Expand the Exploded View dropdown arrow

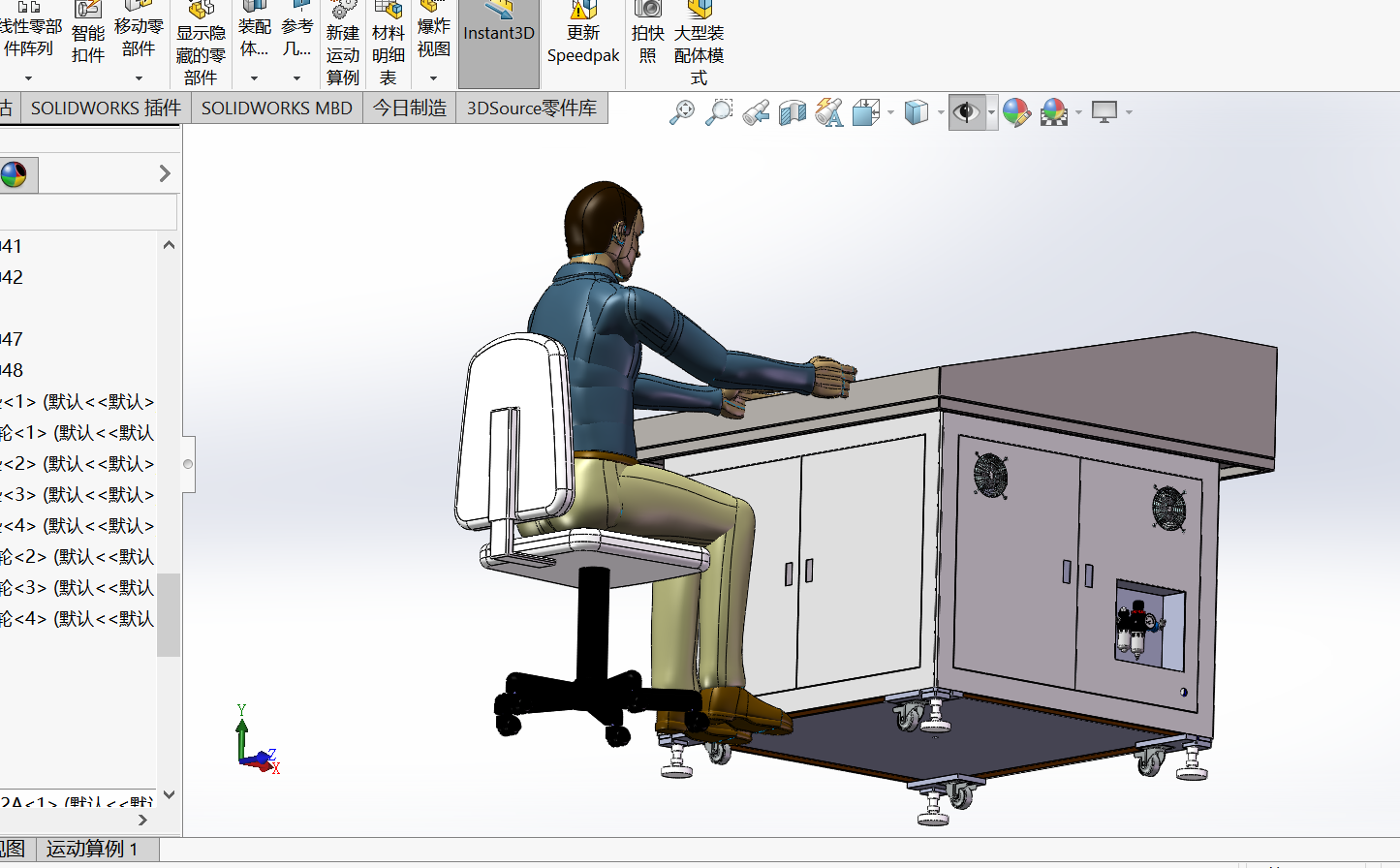coord(434,77)
